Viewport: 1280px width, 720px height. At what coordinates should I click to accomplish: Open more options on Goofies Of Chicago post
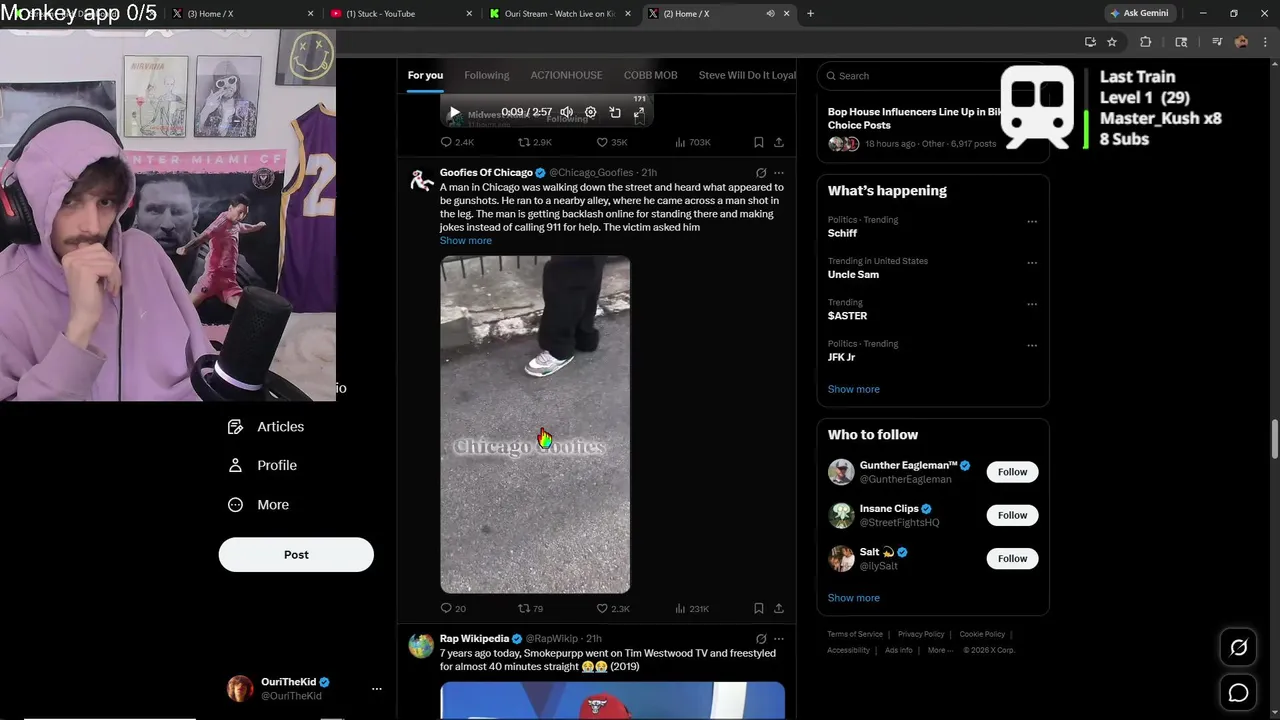pyautogui.click(x=779, y=173)
